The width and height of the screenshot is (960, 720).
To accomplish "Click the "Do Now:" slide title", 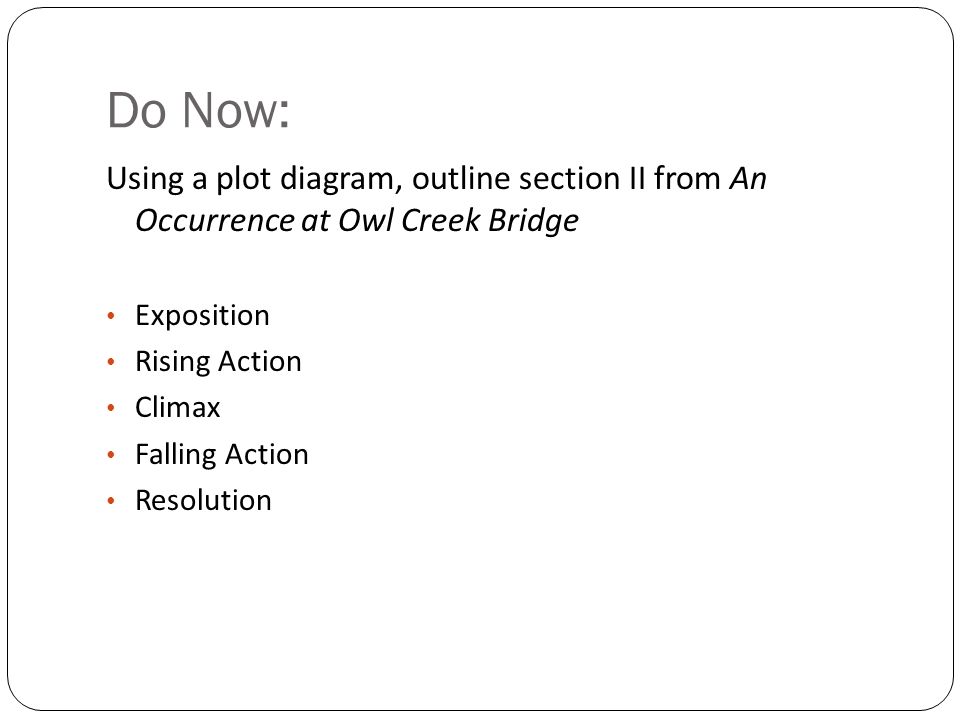I will pos(198,110).
